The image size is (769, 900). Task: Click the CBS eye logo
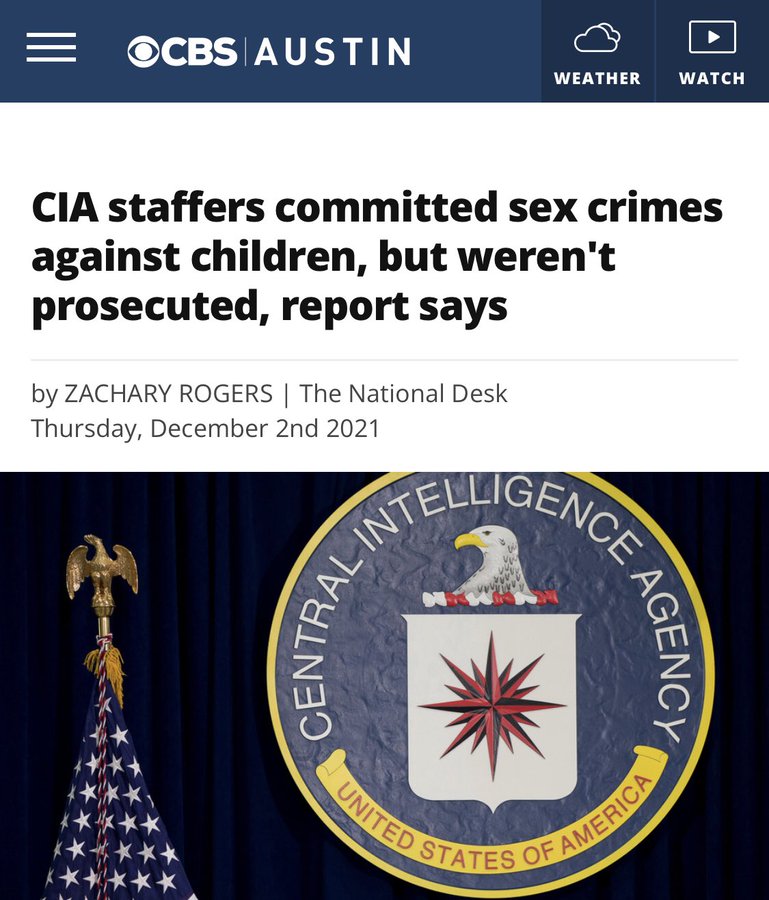click(143, 52)
